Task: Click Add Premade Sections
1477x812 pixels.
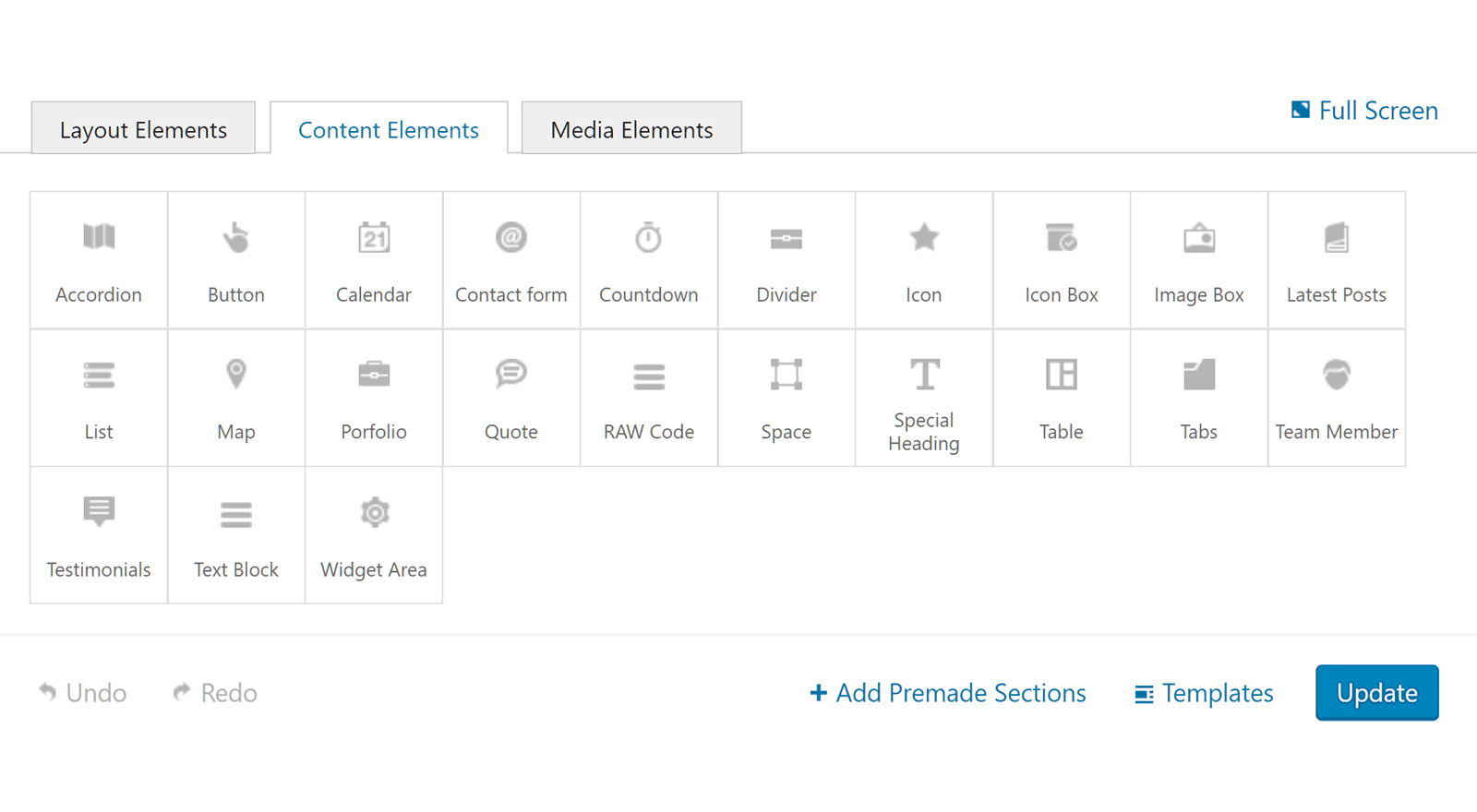Action: [948, 693]
